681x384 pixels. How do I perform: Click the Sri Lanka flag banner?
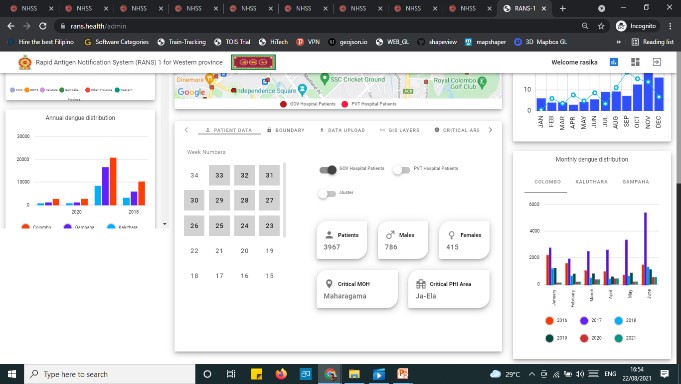(253, 62)
